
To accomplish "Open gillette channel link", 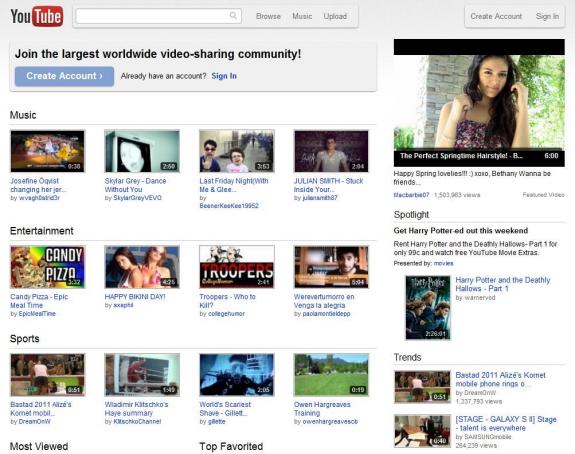I will click(x=216, y=421).
